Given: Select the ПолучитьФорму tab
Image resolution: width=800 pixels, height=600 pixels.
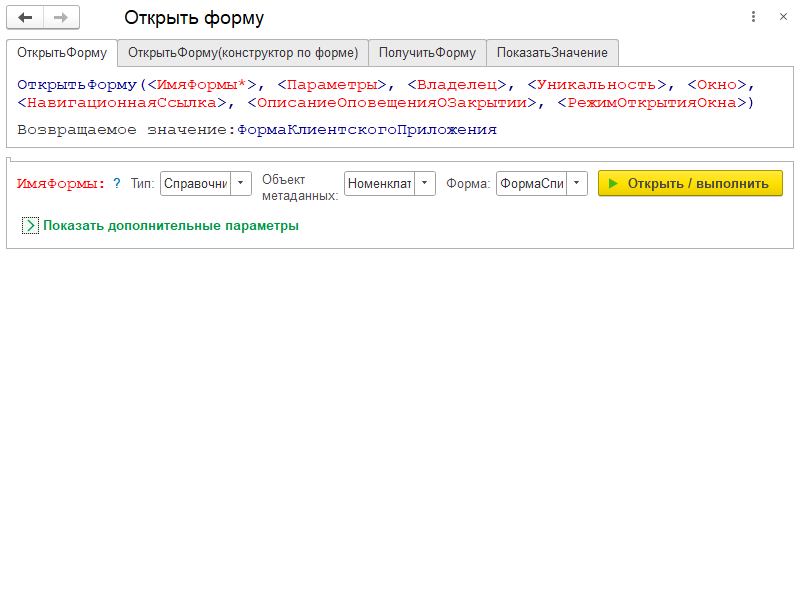Looking at the screenshot, I should pos(427,53).
